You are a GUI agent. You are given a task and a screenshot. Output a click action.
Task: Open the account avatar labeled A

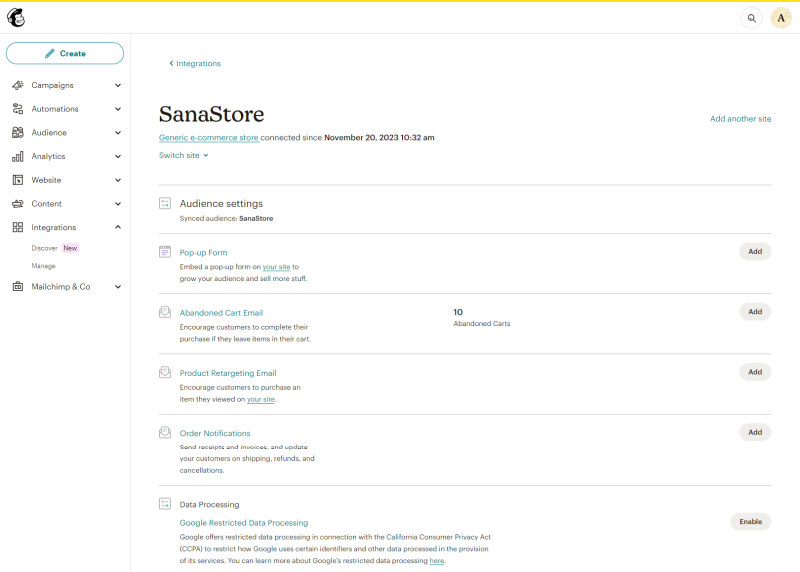tap(781, 18)
